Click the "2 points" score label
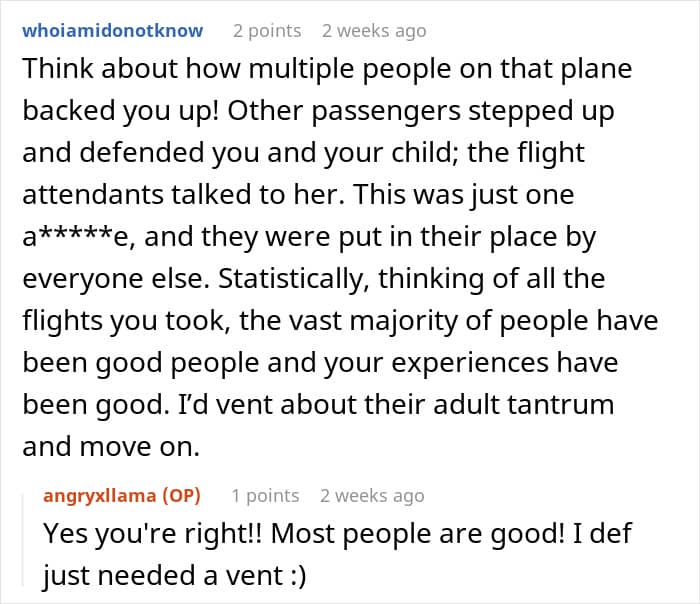Viewport: 700px width, 604px height. pos(267,31)
